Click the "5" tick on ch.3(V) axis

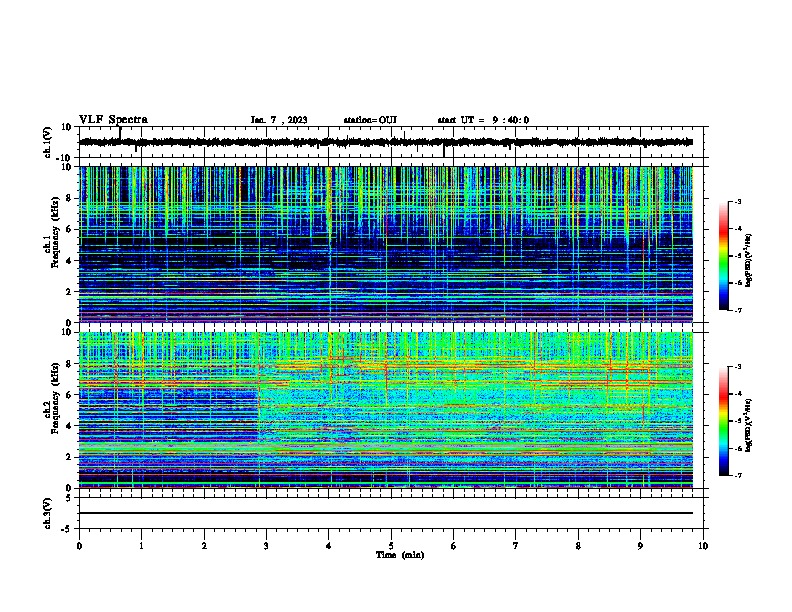(x=69, y=497)
